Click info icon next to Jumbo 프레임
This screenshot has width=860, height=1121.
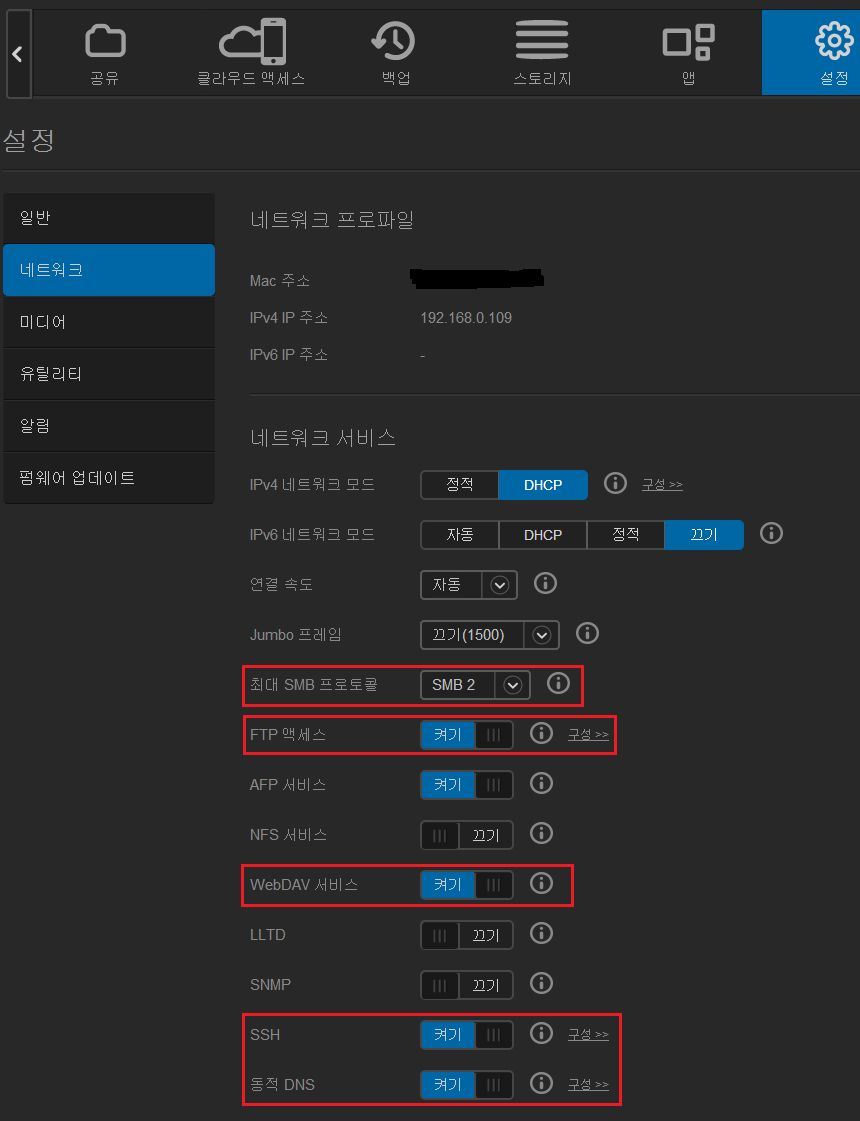(x=587, y=633)
